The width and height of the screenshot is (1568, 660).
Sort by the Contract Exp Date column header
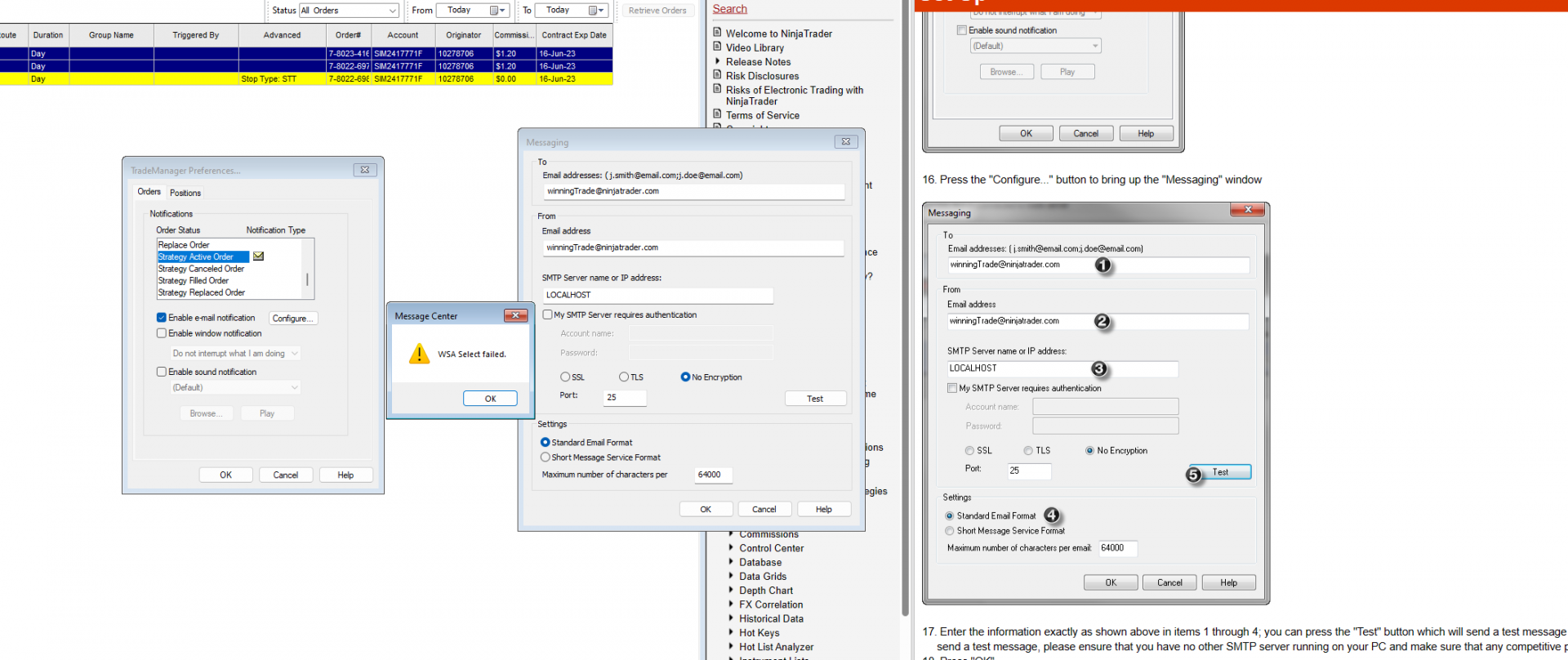pos(574,35)
